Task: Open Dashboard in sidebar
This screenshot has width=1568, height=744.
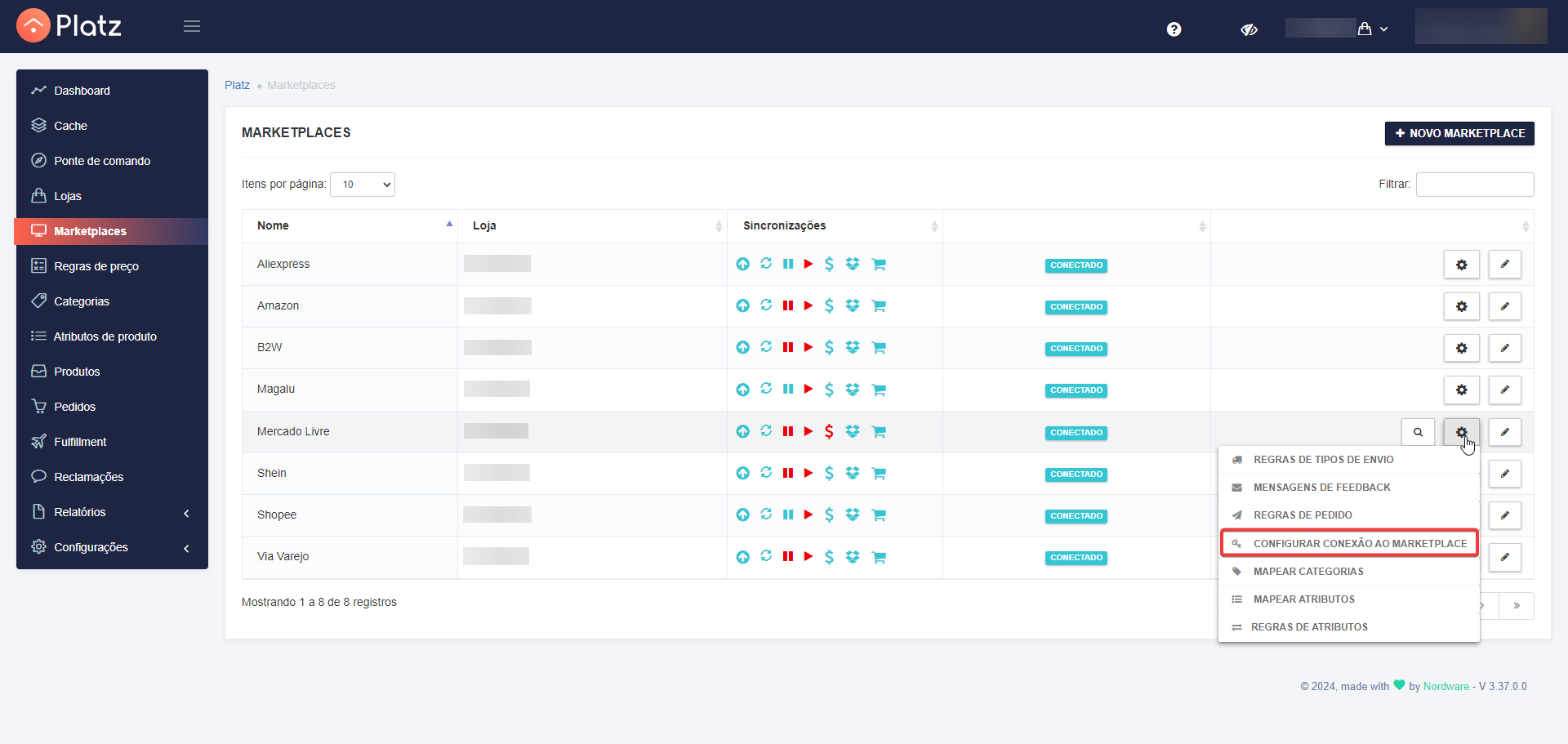Action: tap(112, 91)
